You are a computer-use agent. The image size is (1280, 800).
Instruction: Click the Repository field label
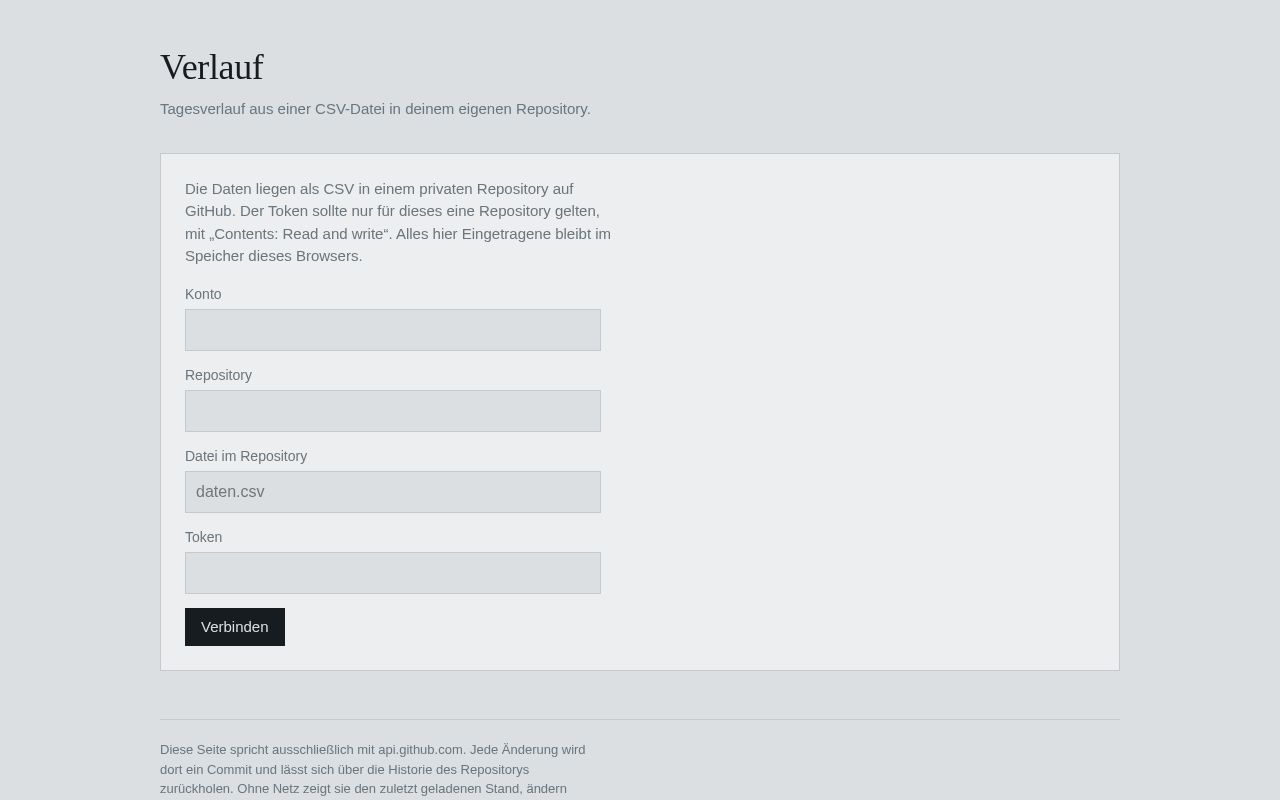(218, 375)
